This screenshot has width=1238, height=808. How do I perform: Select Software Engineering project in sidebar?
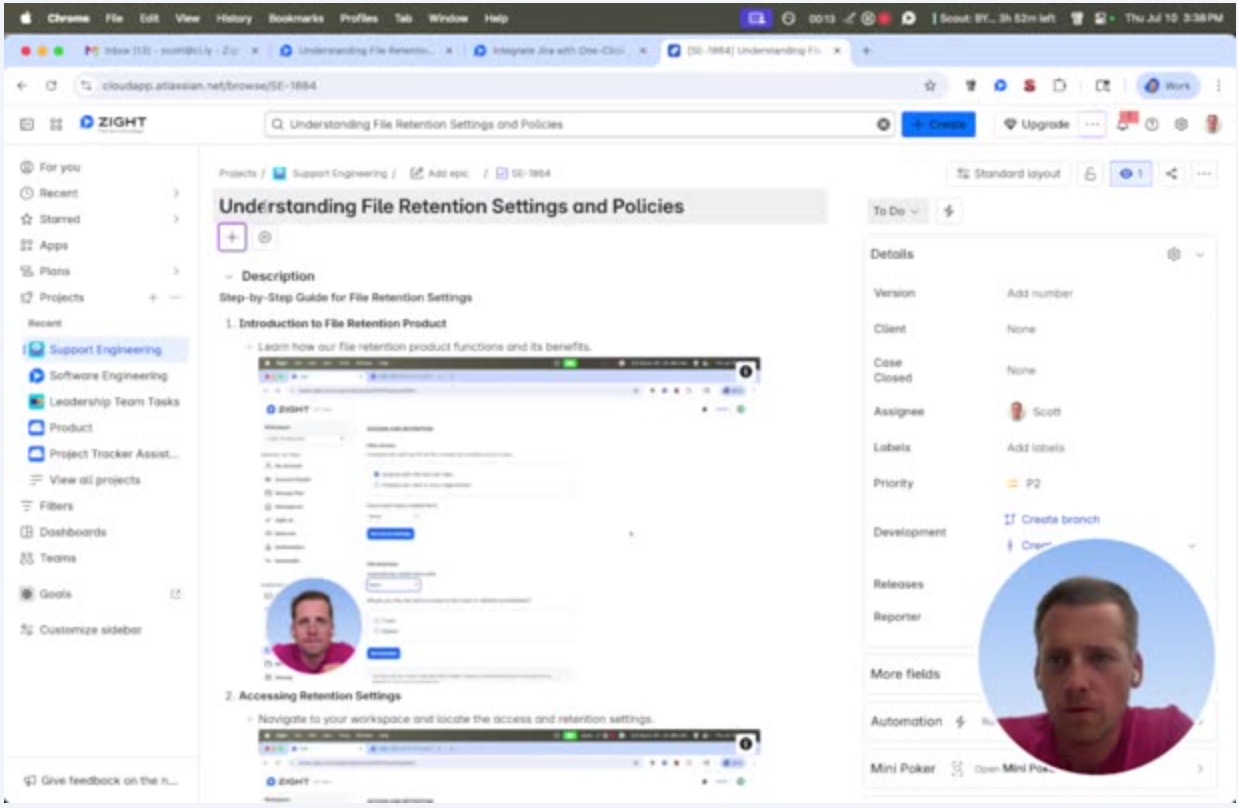(108, 376)
